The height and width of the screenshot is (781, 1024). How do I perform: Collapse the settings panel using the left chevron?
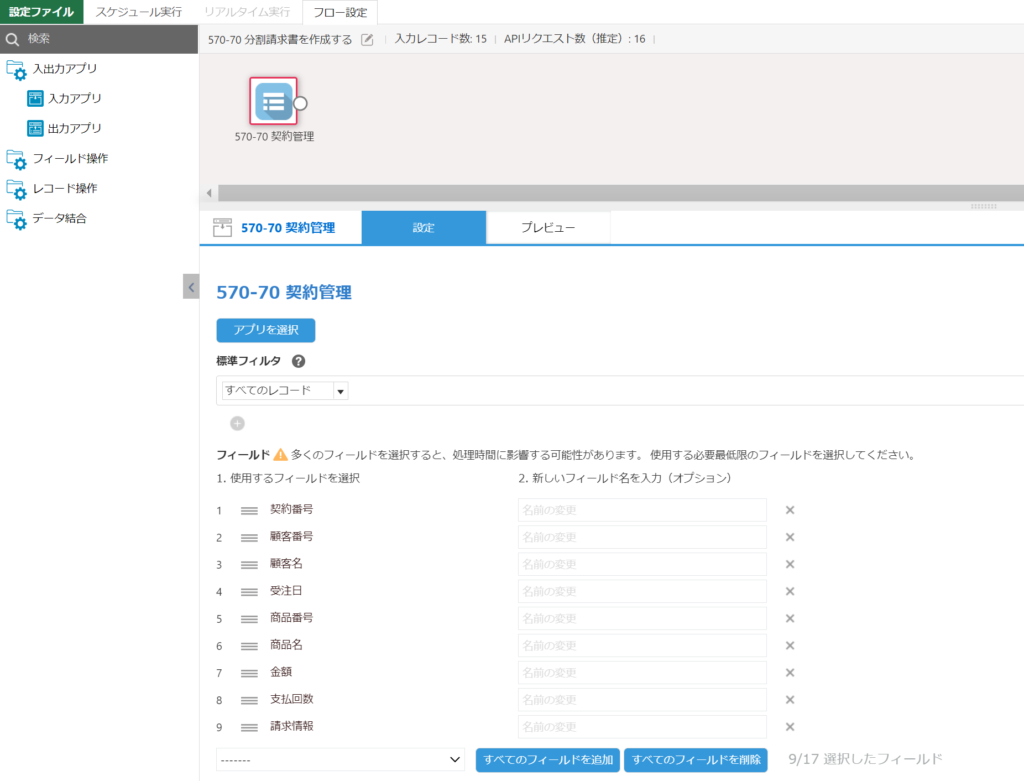click(190, 286)
